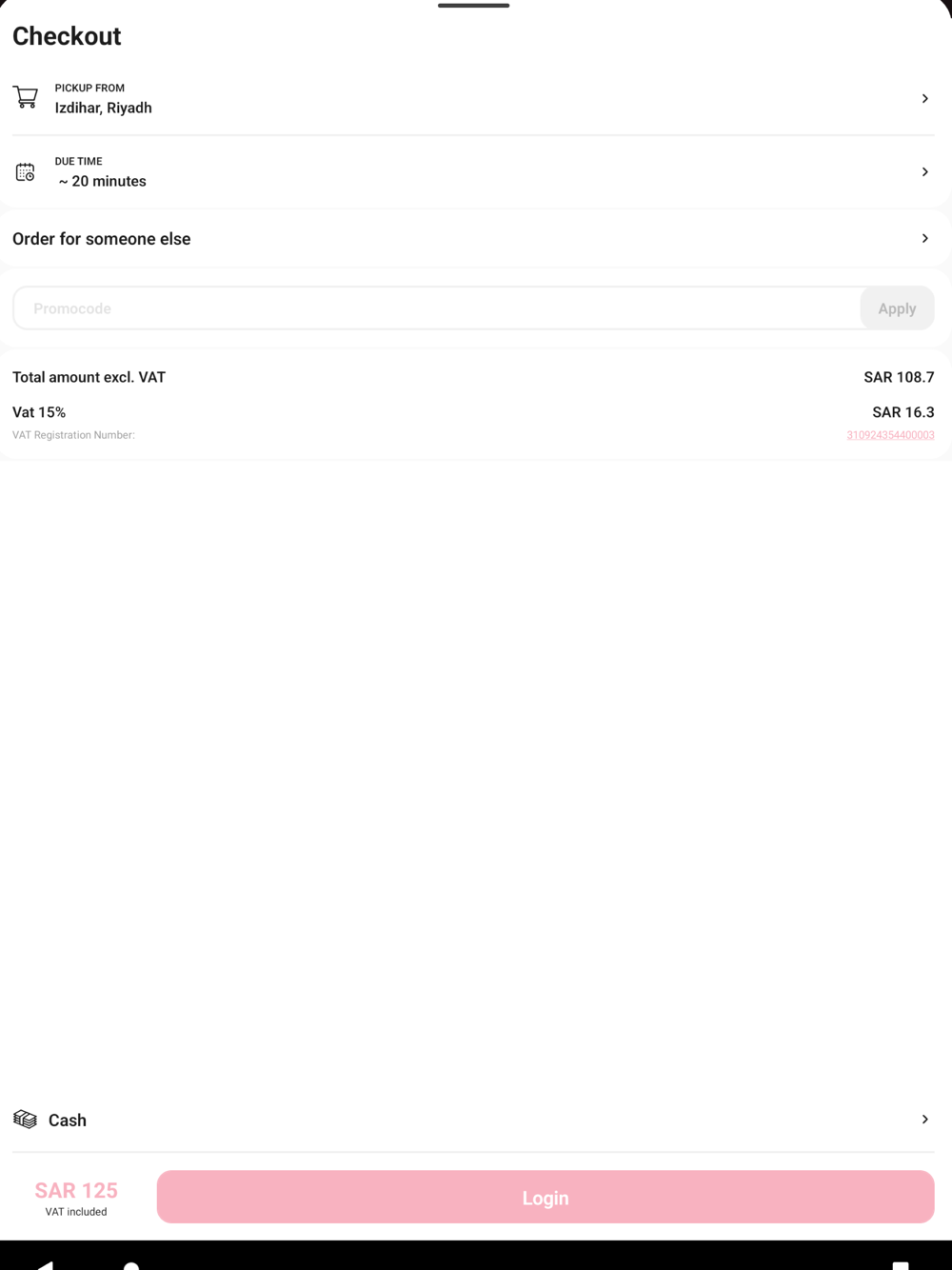
Task: Tap the calendar clock due time icon
Action: point(26,172)
